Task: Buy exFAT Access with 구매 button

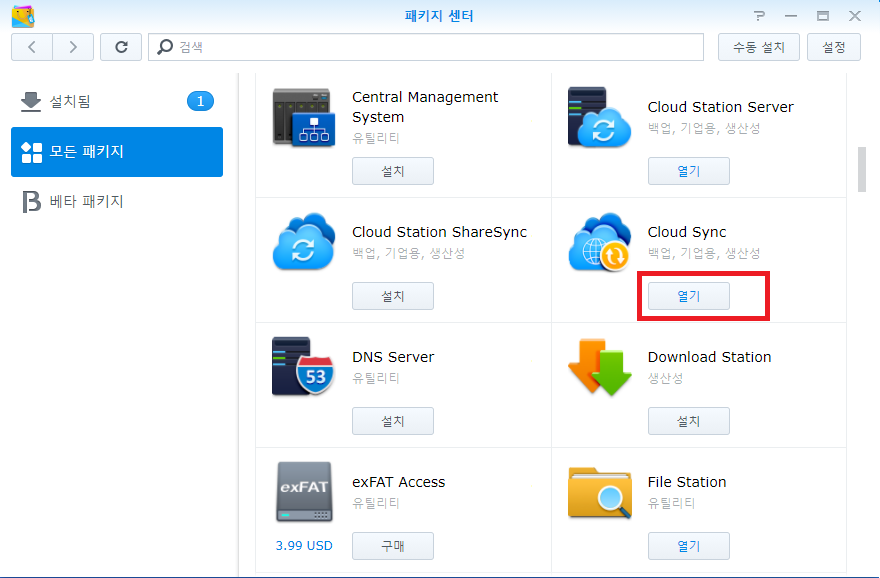Action: 393,546
